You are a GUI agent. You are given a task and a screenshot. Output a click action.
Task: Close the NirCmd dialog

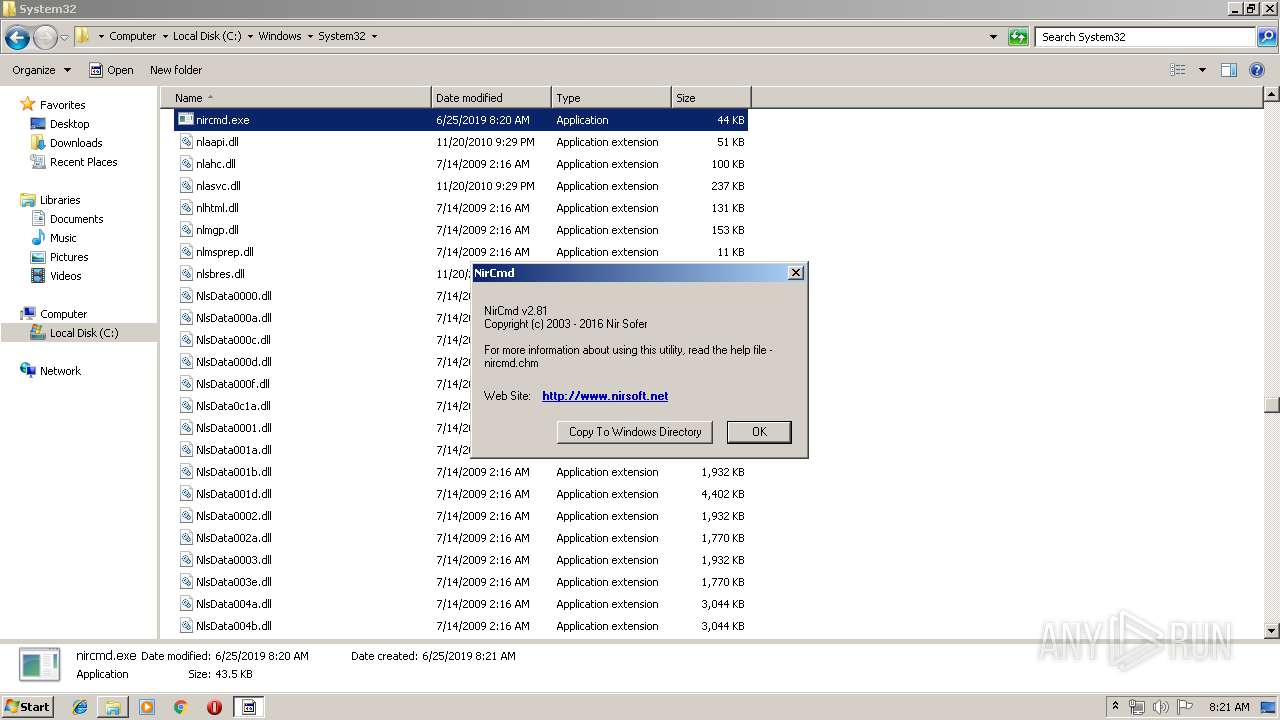point(795,272)
